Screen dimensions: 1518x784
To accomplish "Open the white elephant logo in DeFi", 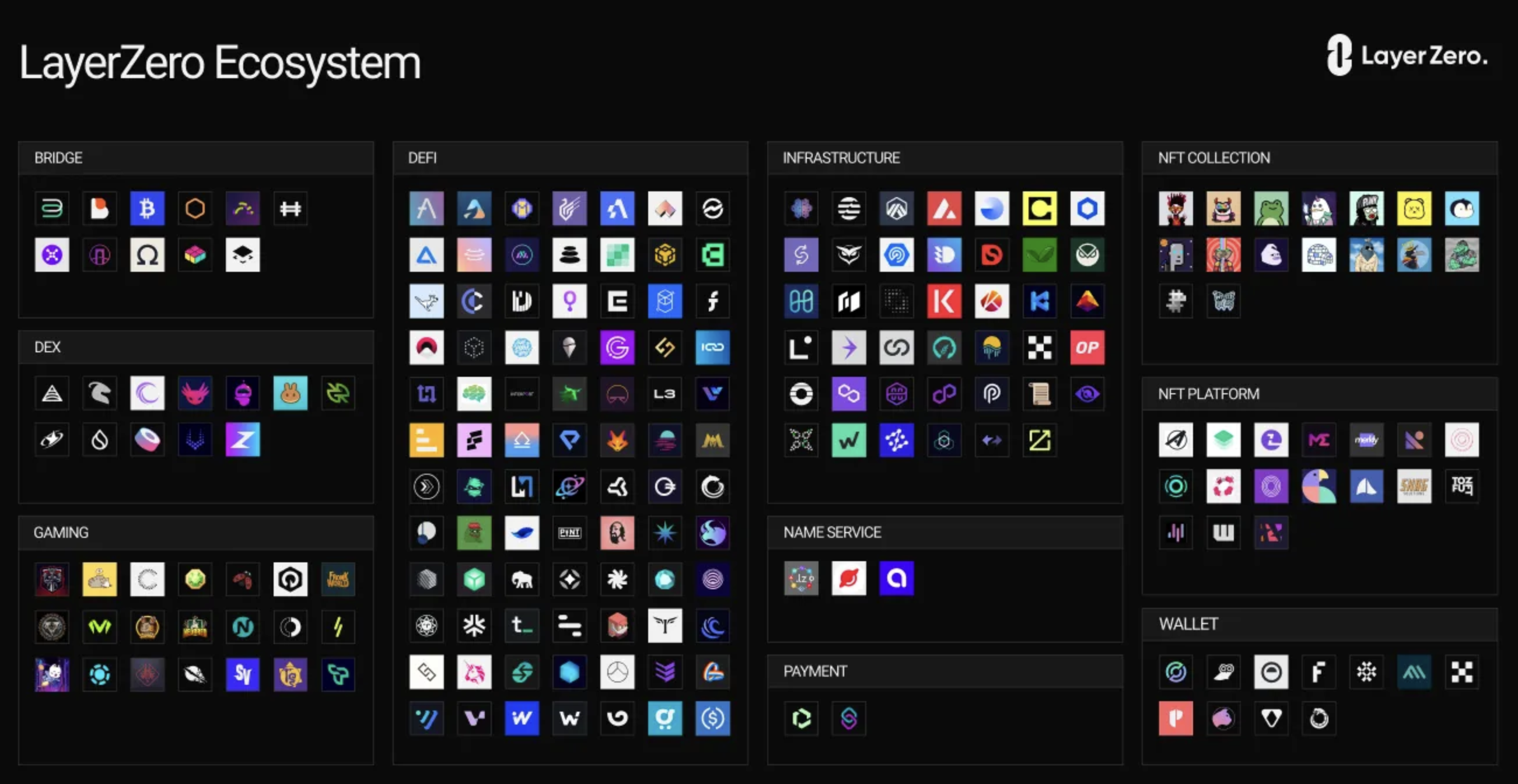I will tap(522, 580).
